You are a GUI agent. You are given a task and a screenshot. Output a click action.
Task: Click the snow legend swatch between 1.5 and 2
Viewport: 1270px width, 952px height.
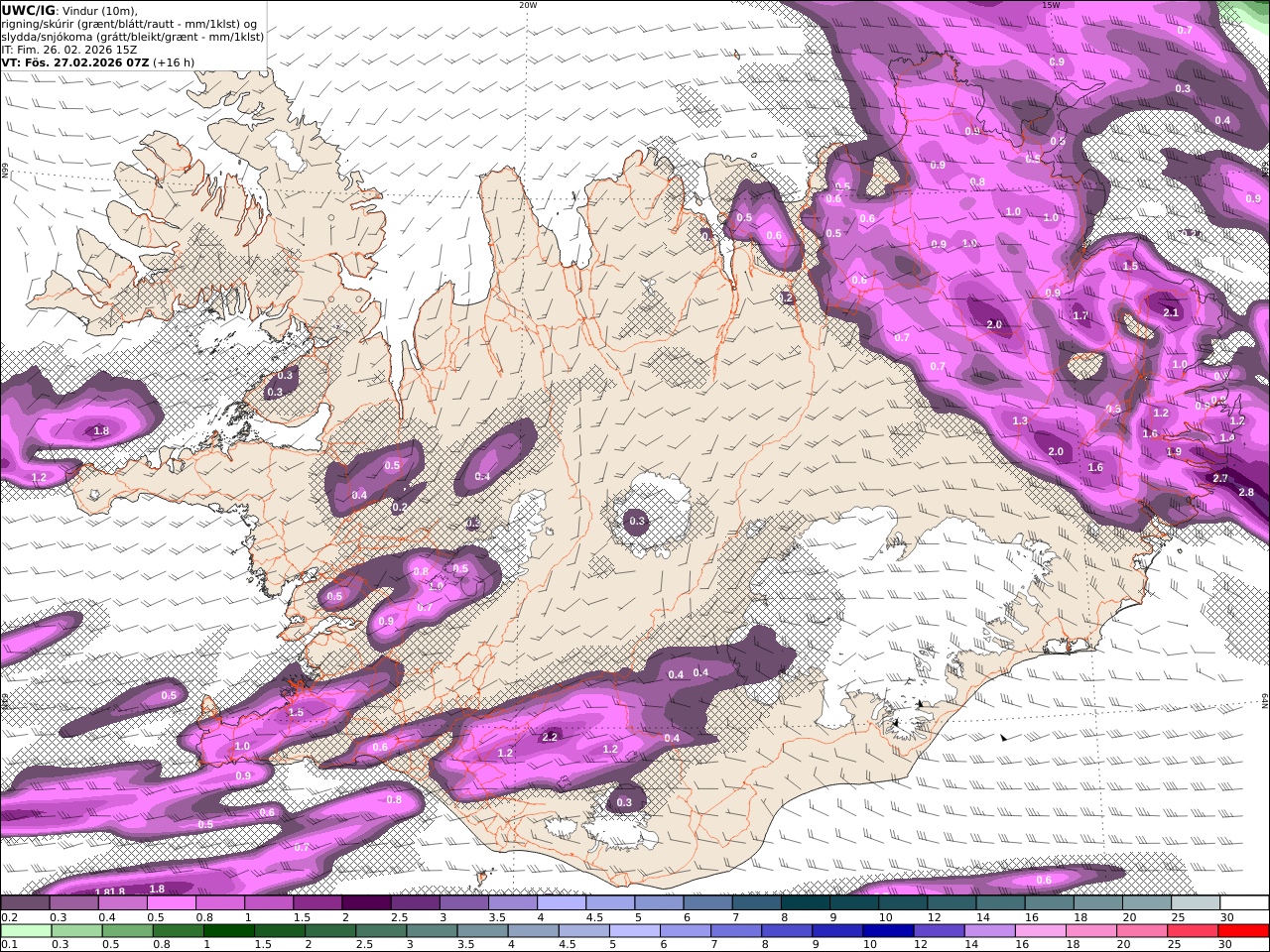317,903
